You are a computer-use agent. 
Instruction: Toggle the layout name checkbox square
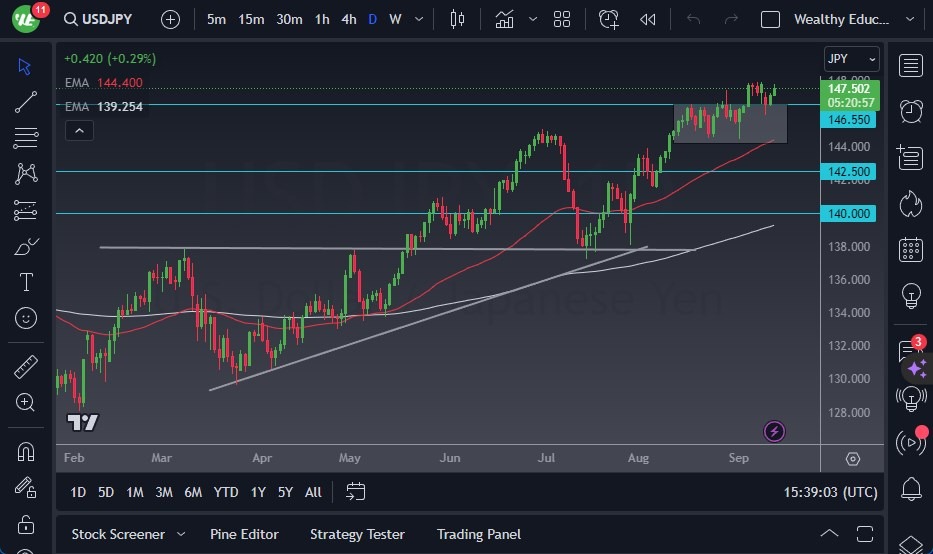pyautogui.click(x=770, y=19)
